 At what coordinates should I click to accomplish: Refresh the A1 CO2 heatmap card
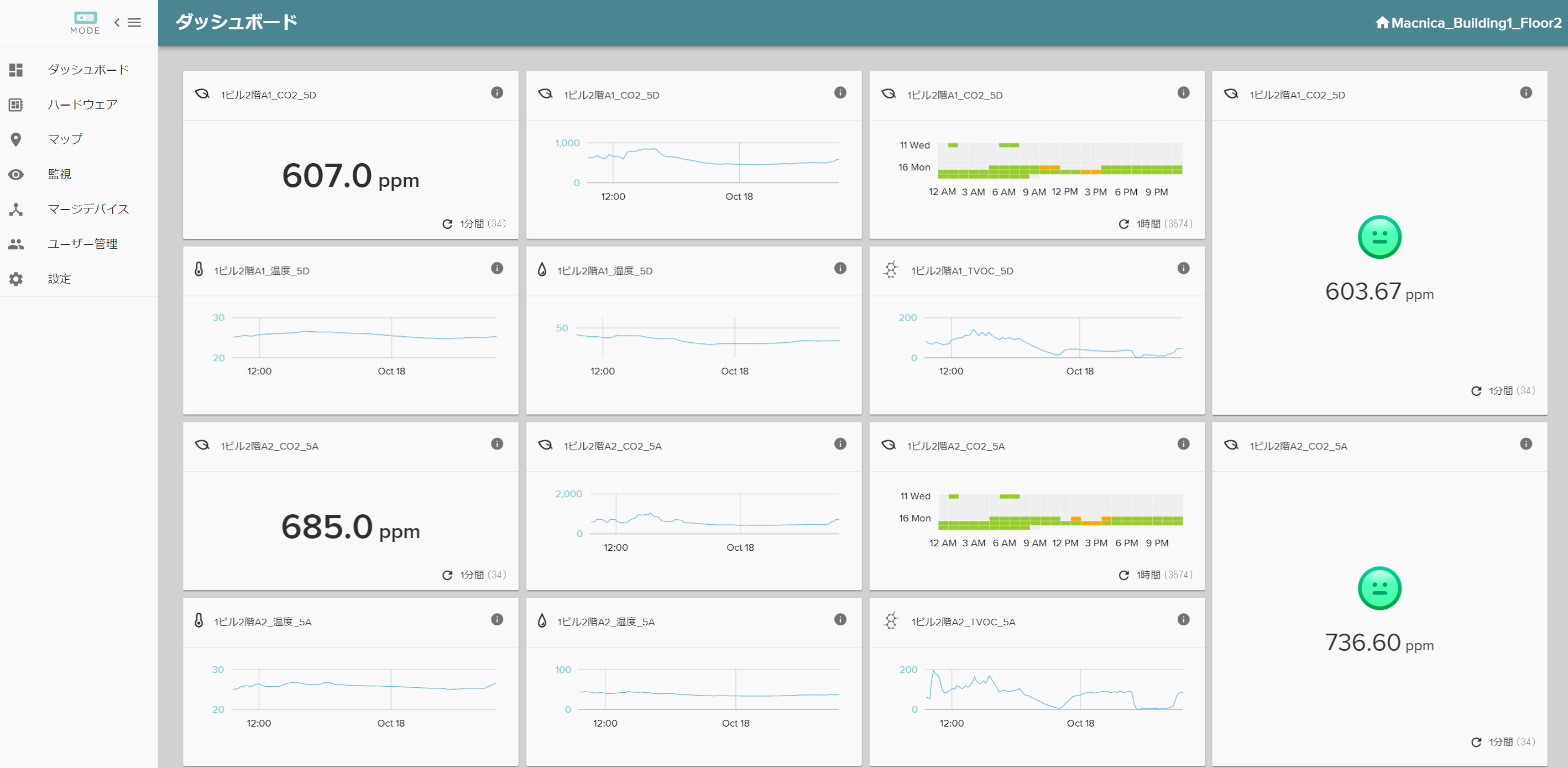[1123, 224]
